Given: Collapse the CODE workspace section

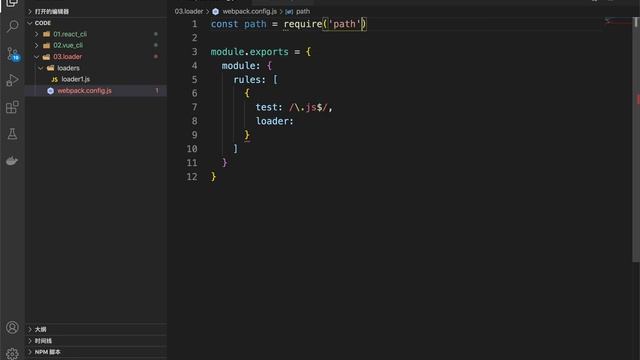Looking at the screenshot, I should pyautogui.click(x=30, y=23).
